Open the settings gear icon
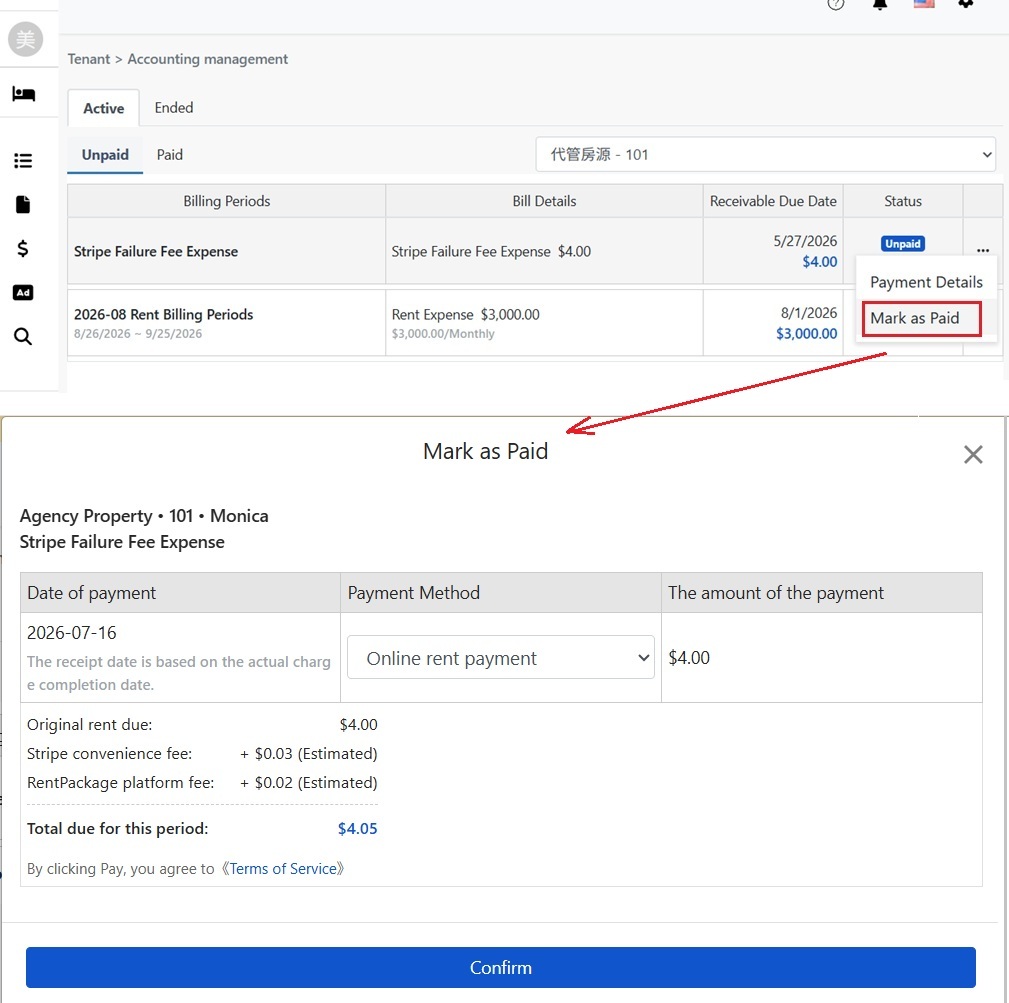 (x=966, y=3)
